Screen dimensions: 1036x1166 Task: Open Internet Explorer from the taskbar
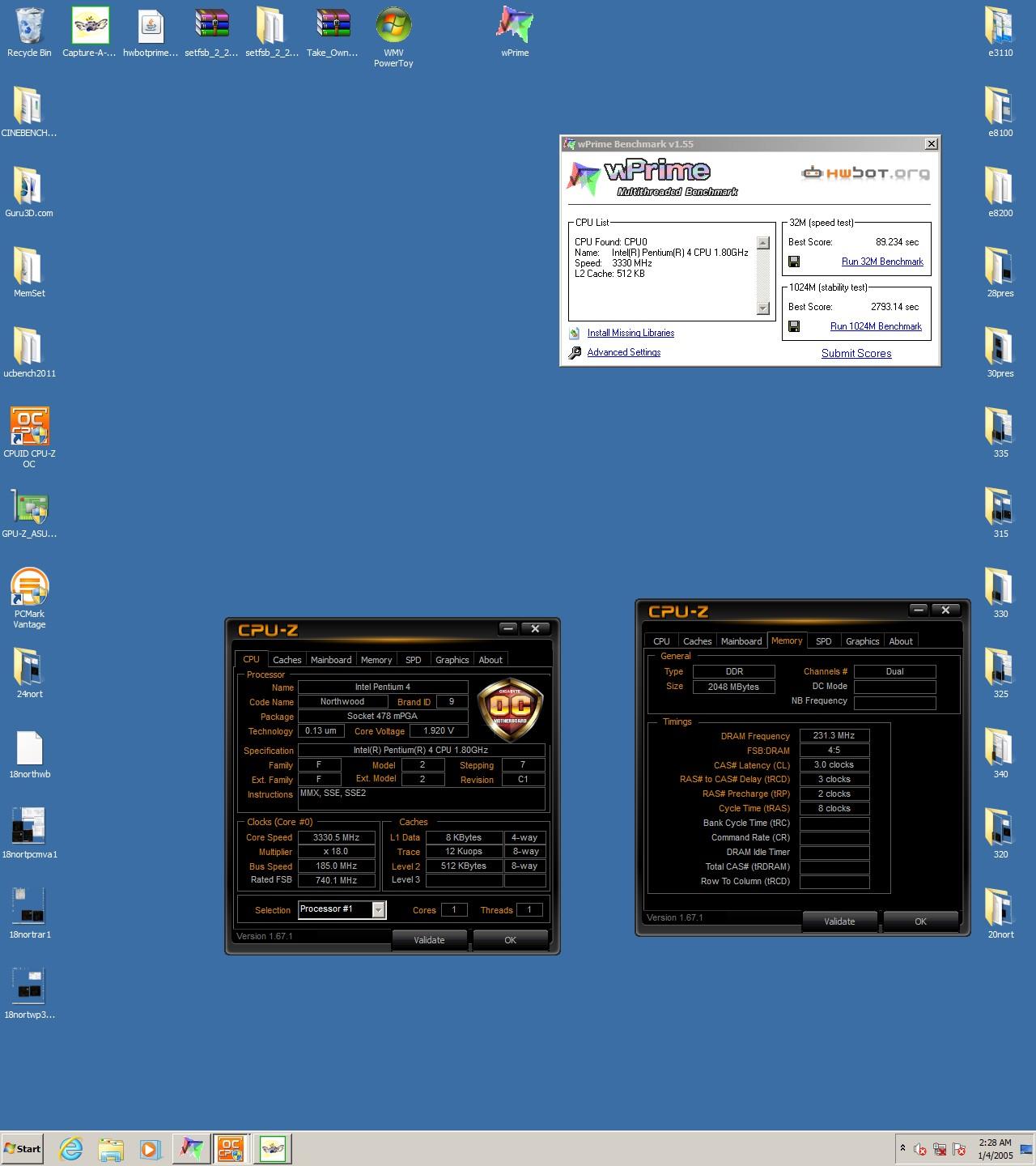(x=71, y=1148)
